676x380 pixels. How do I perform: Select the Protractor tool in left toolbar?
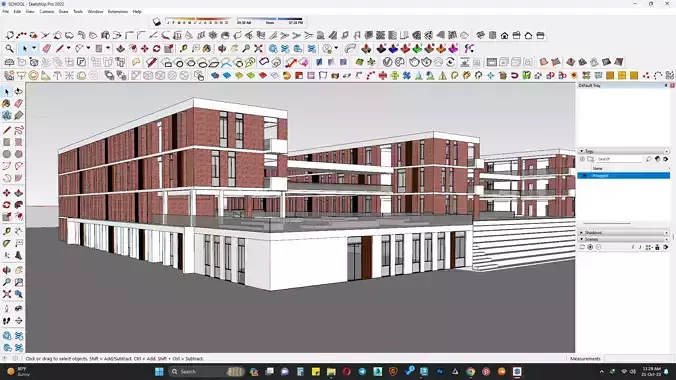pos(6,244)
